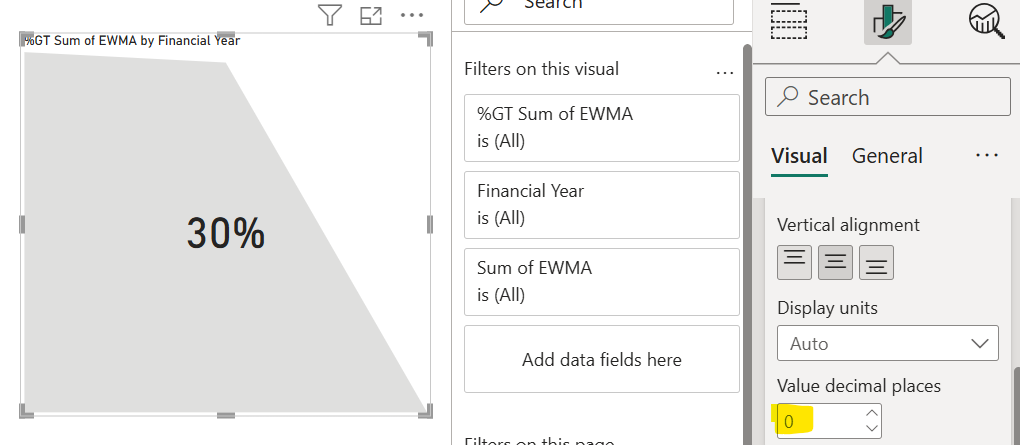Set vertical alignment to top
This screenshot has width=1020, height=445.
pyautogui.click(x=794, y=262)
